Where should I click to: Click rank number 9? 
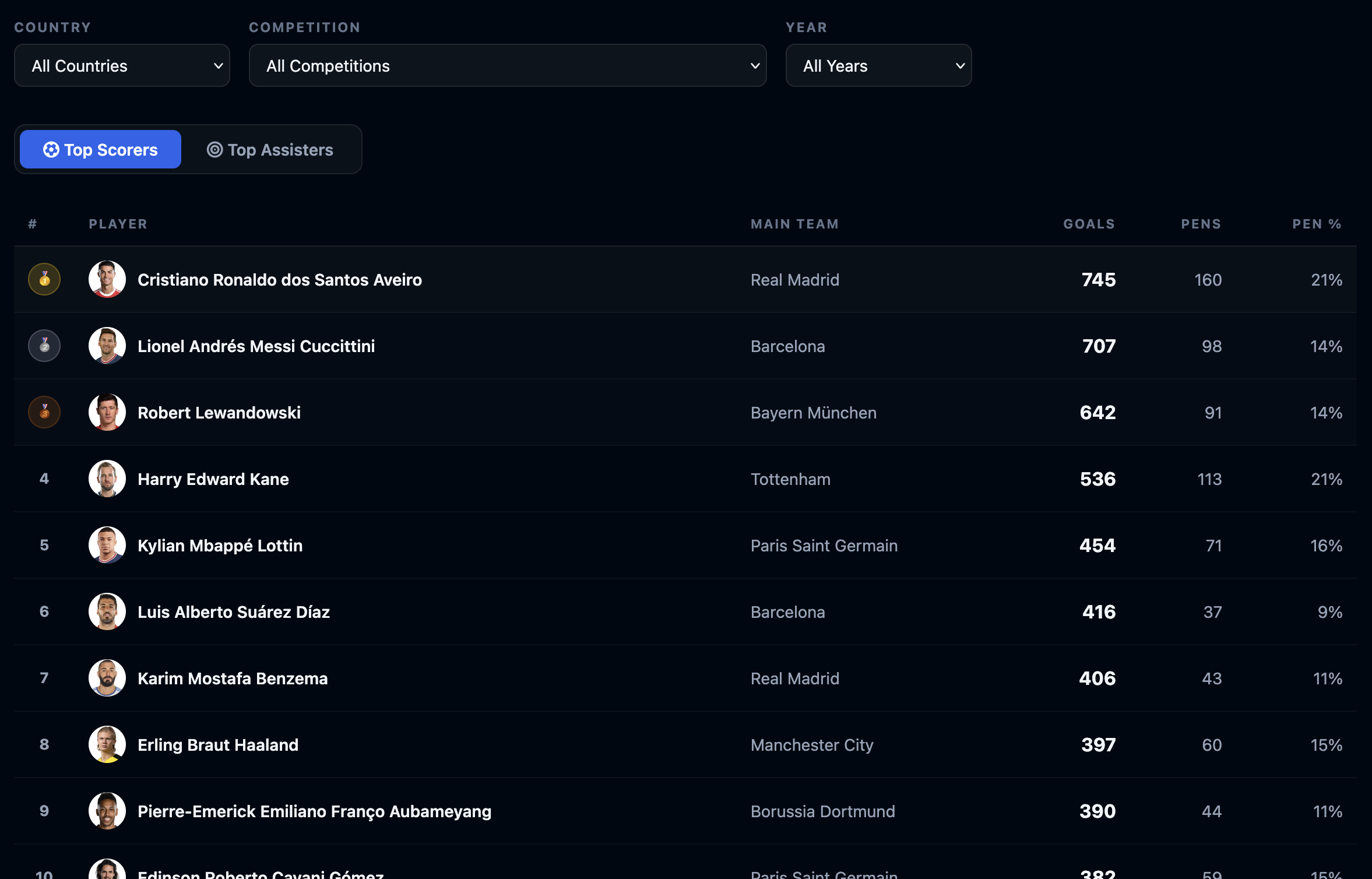click(44, 811)
